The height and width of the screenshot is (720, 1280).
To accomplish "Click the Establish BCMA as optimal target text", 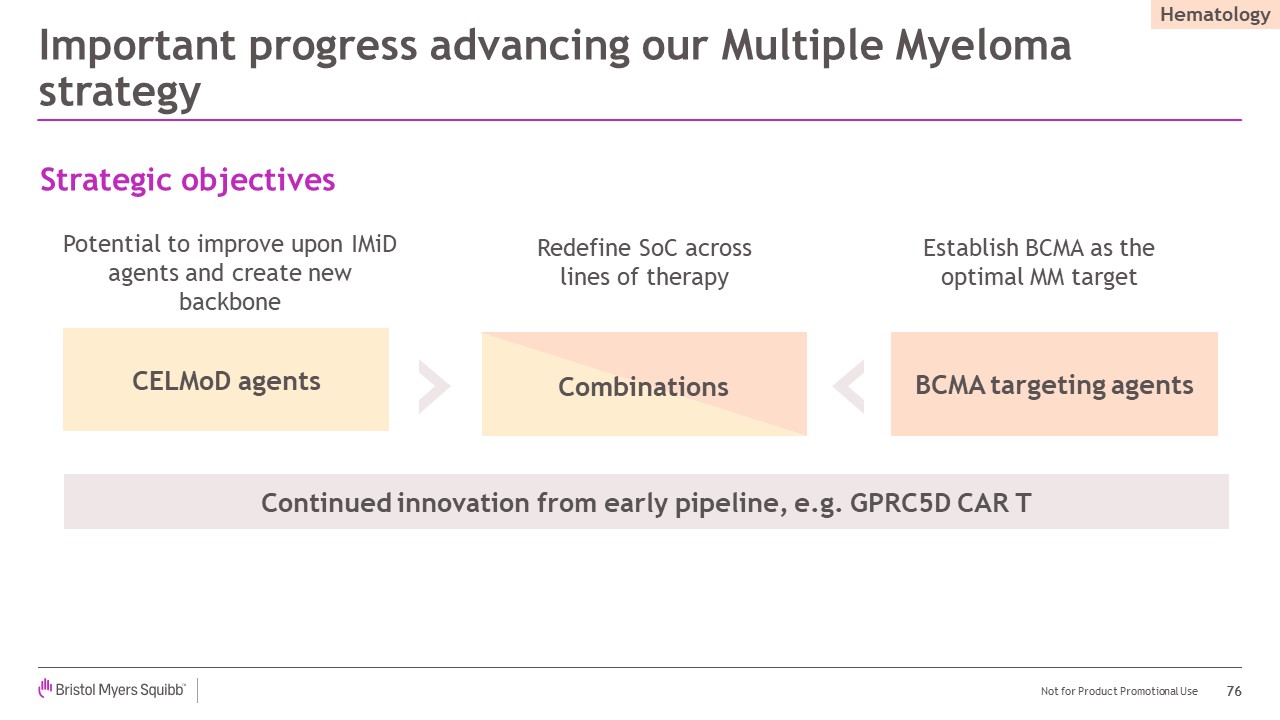I will tap(1039, 262).
